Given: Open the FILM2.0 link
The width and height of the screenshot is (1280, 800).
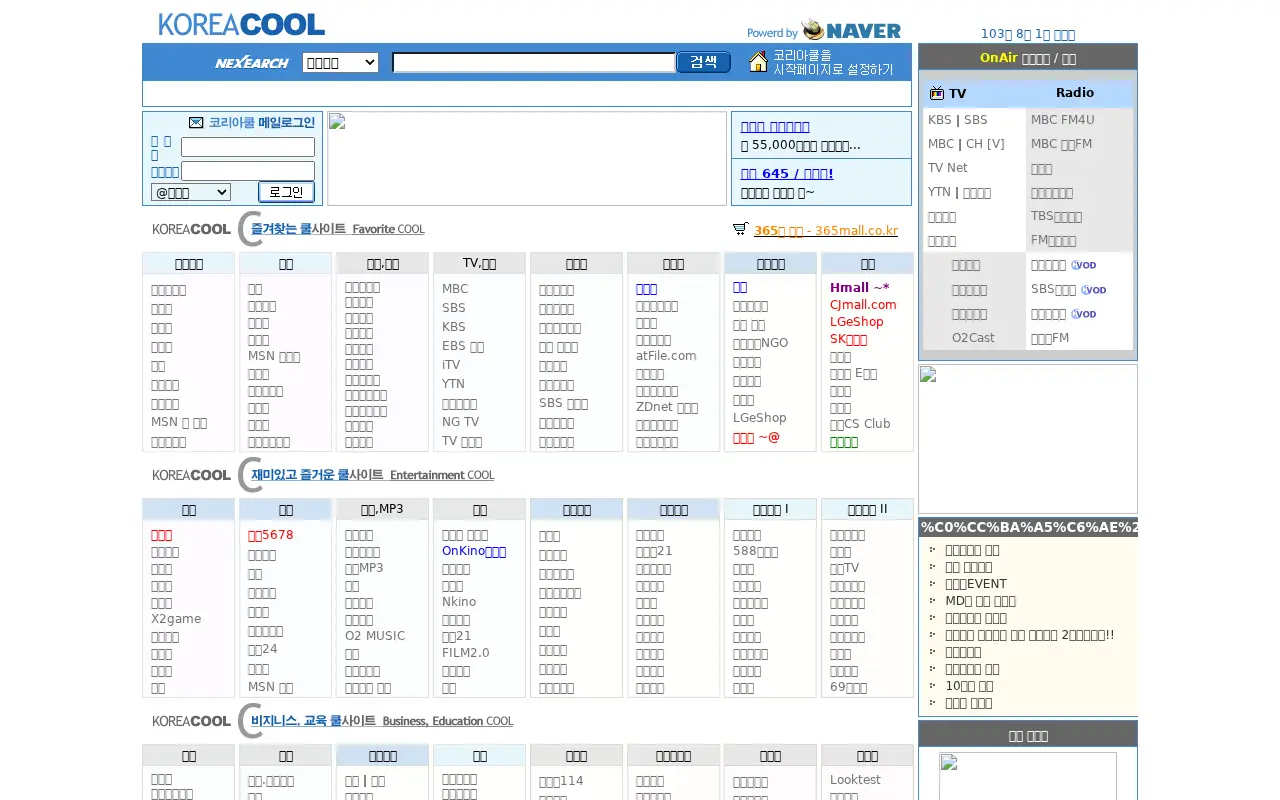Looking at the screenshot, I should coord(466,653).
